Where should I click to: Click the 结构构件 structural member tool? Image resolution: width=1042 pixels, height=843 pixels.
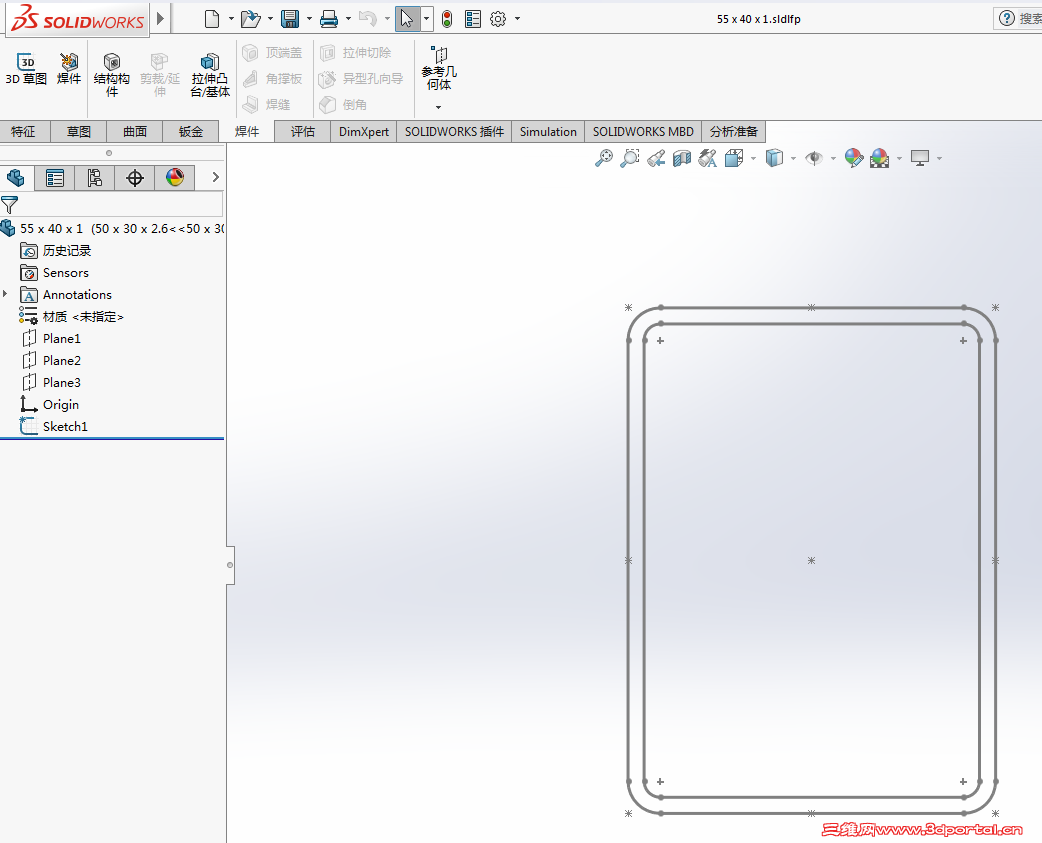pyautogui.click(x=112, y=75)
